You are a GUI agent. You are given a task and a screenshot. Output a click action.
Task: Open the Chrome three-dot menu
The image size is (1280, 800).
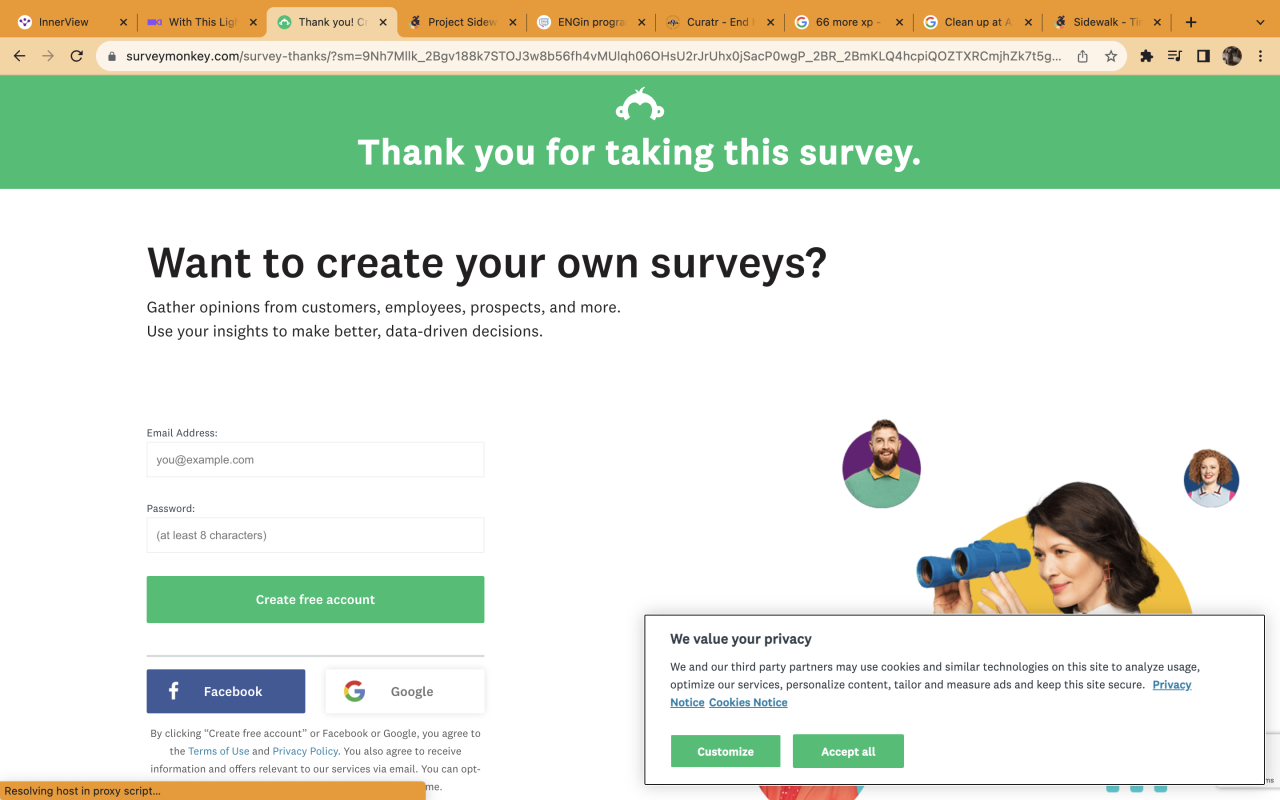point(1260,56)
